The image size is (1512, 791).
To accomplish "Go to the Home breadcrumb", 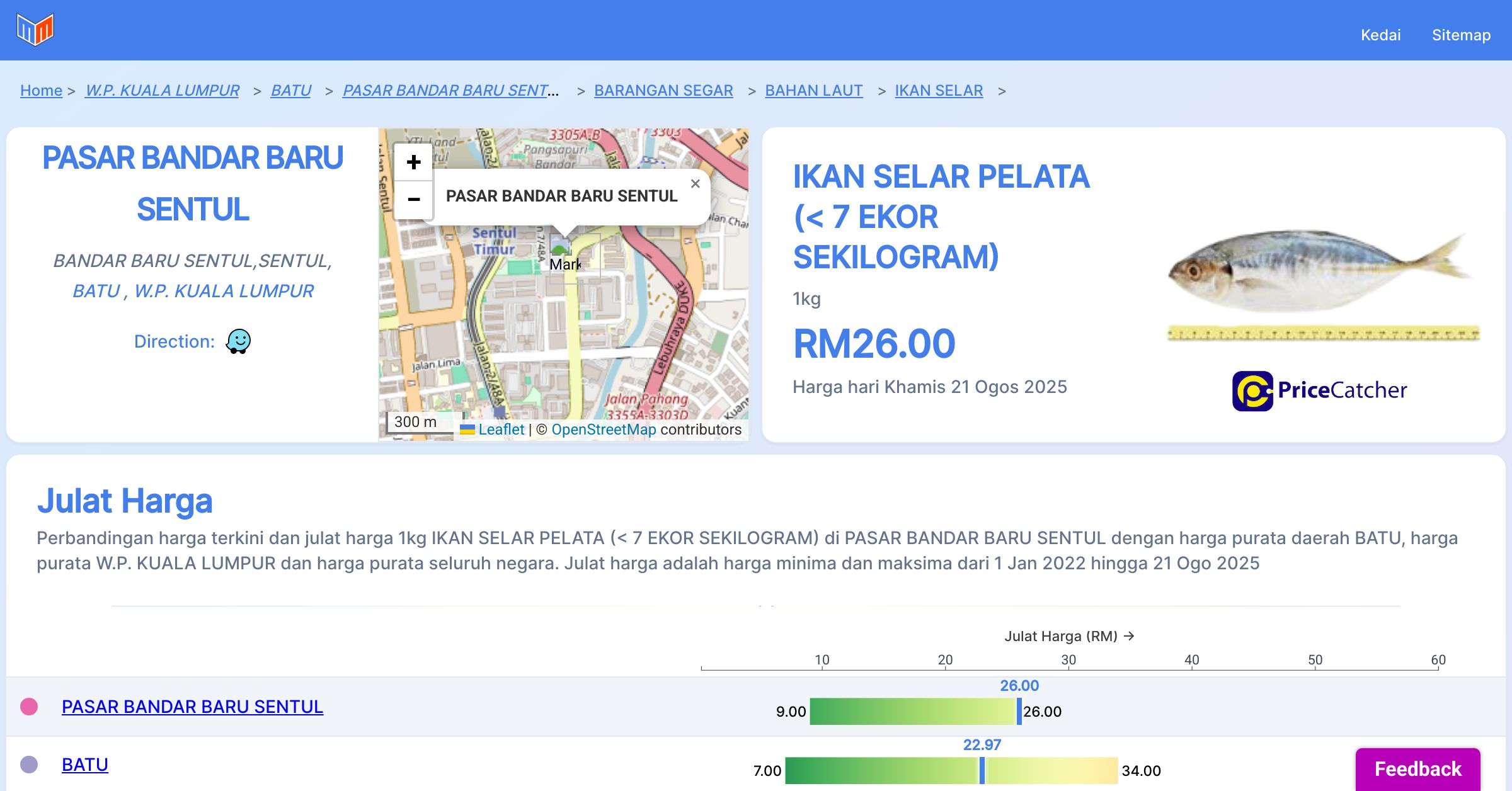I will [x=41, y=91].
